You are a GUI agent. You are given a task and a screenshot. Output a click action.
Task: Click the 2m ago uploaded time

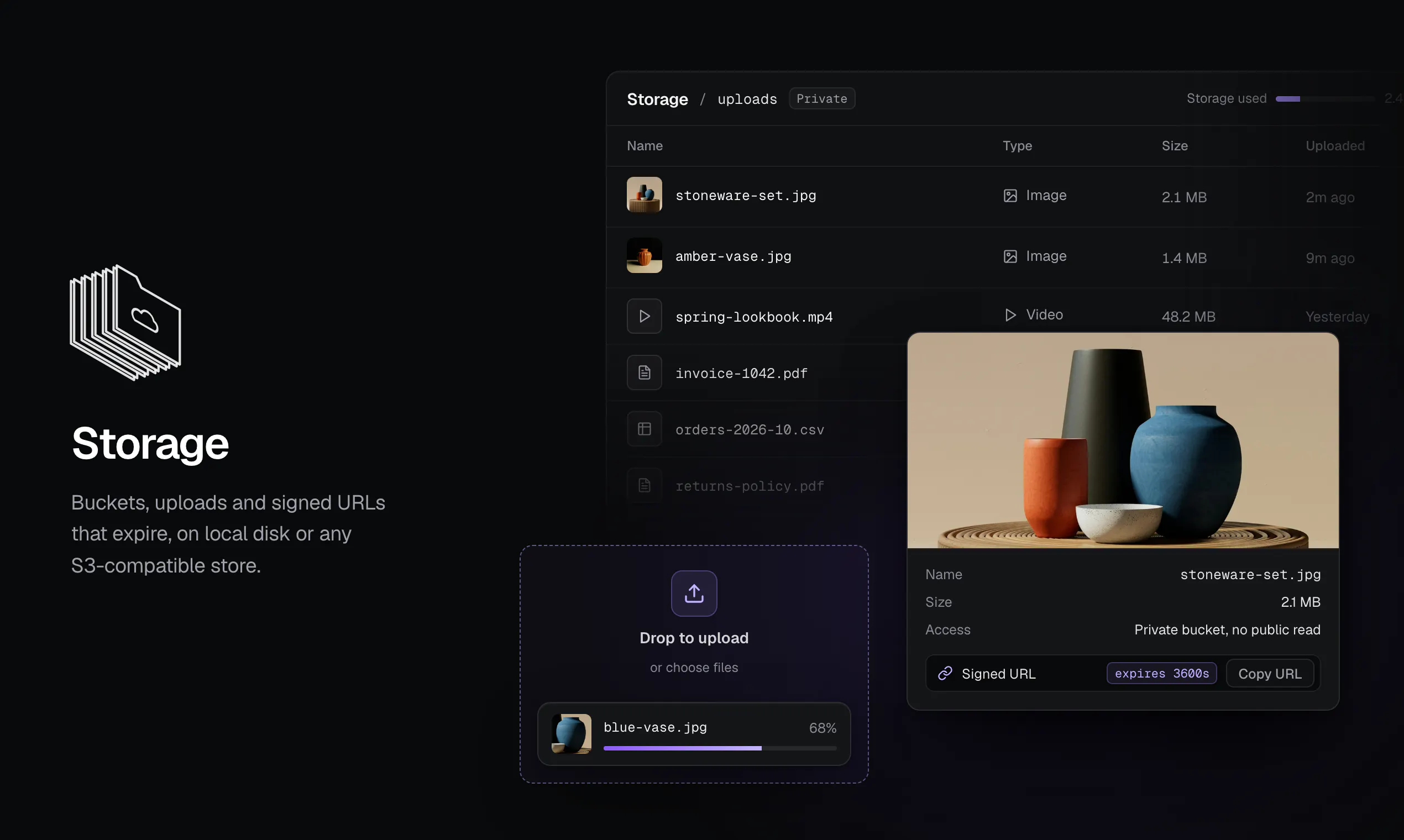pyautogui.click(x=1330, y=197)
